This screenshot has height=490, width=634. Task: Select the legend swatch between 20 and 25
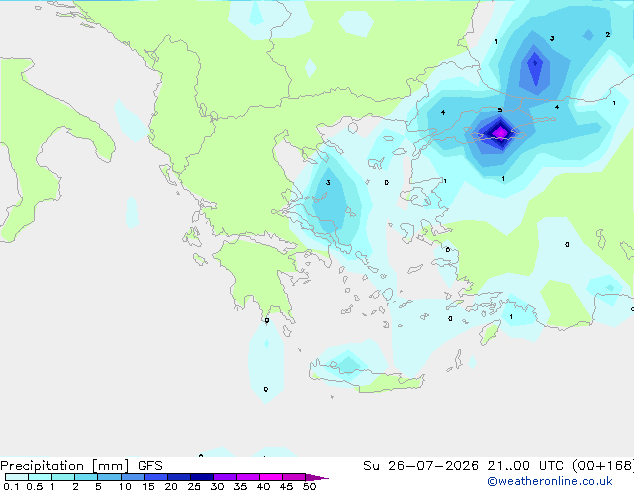click(x=179, y=477)
